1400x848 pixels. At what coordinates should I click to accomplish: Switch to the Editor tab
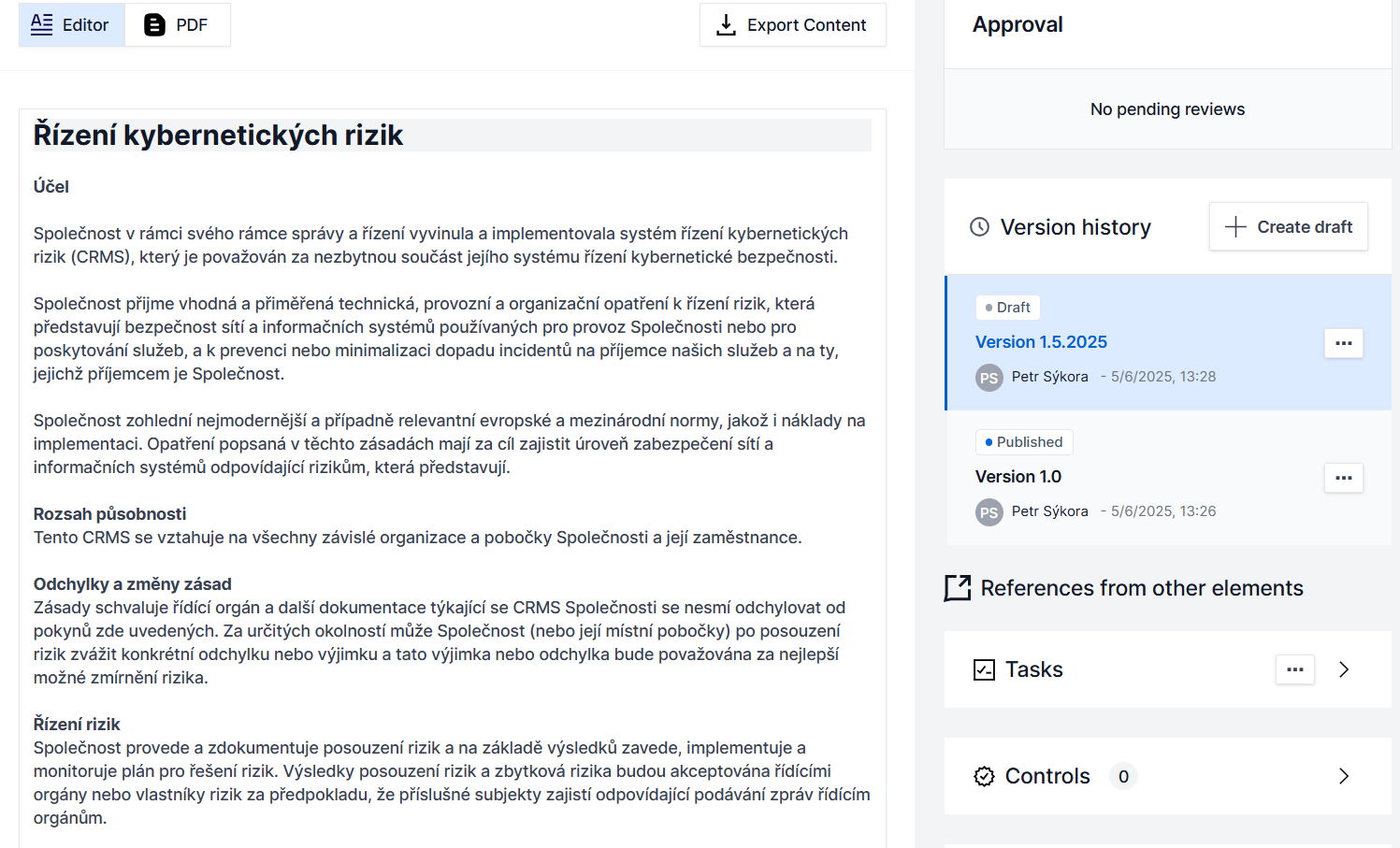point(71,24)
